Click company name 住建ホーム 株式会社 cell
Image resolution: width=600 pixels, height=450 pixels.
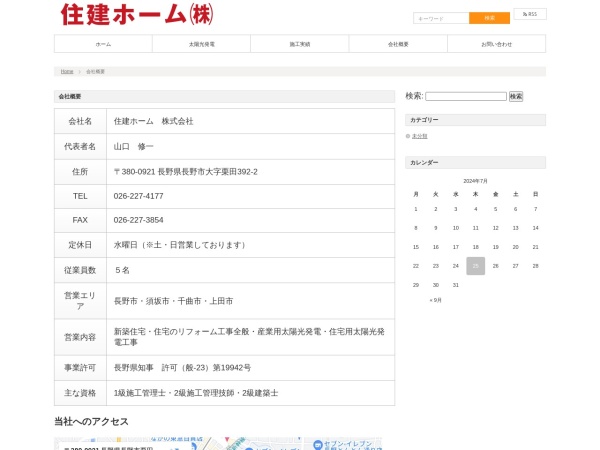pos(251,121)
